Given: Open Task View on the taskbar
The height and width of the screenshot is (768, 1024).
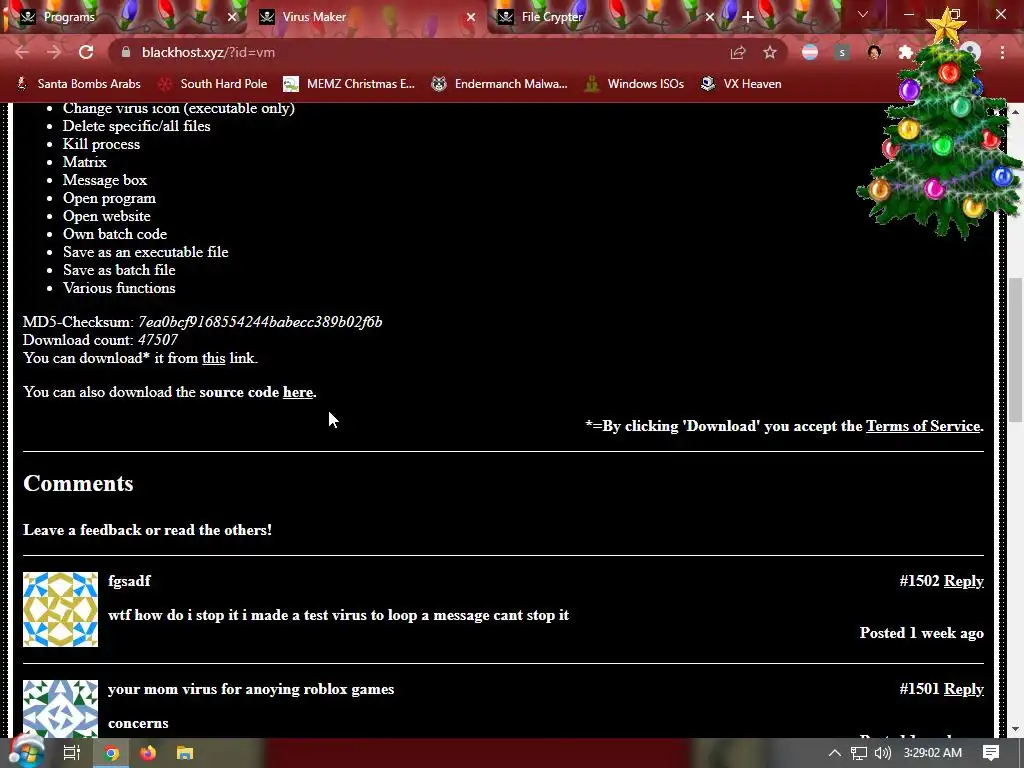Looking at the screenshot, I should [71, 753].
